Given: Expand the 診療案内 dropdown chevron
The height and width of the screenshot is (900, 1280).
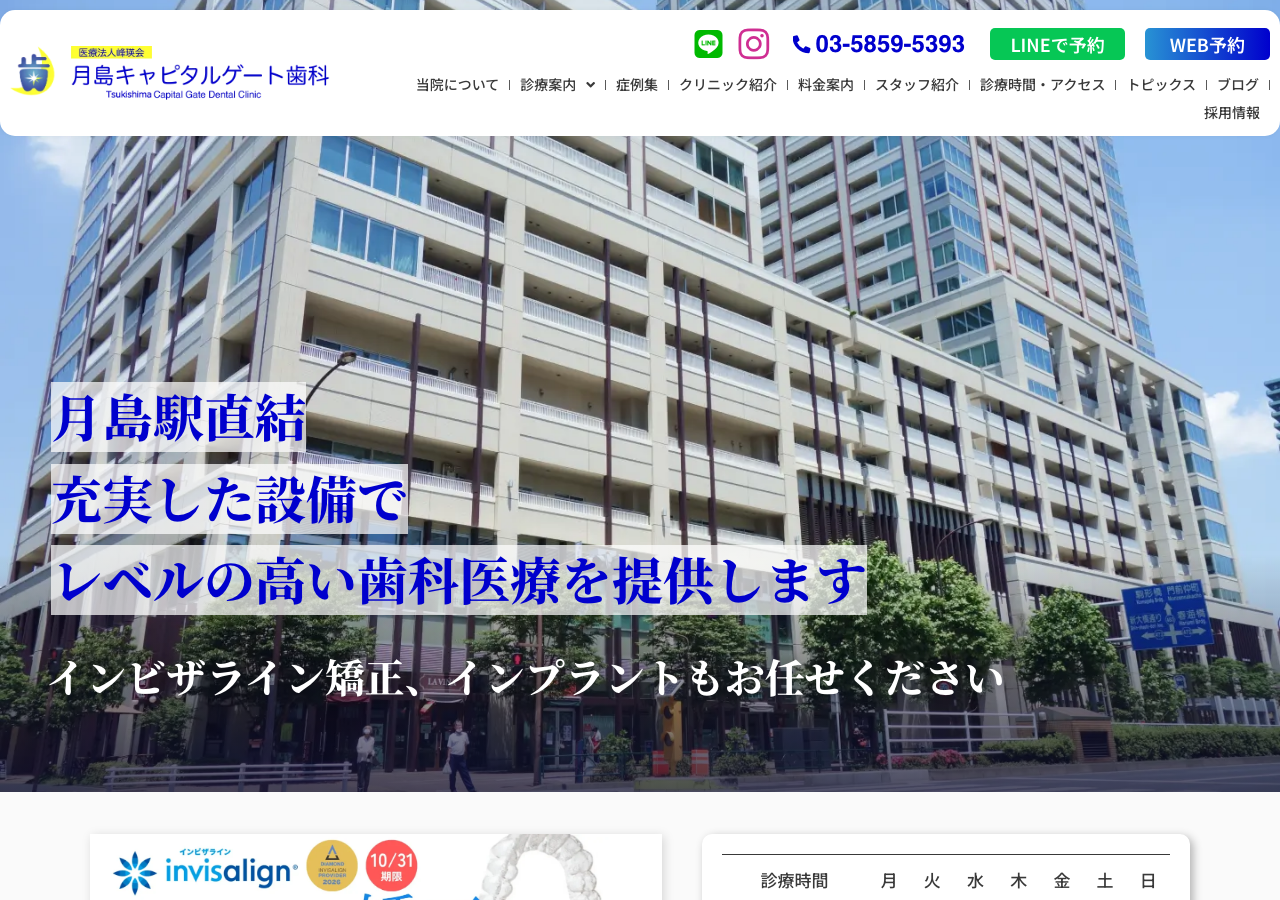Looking at the screenshot, I should pos(590,85).
